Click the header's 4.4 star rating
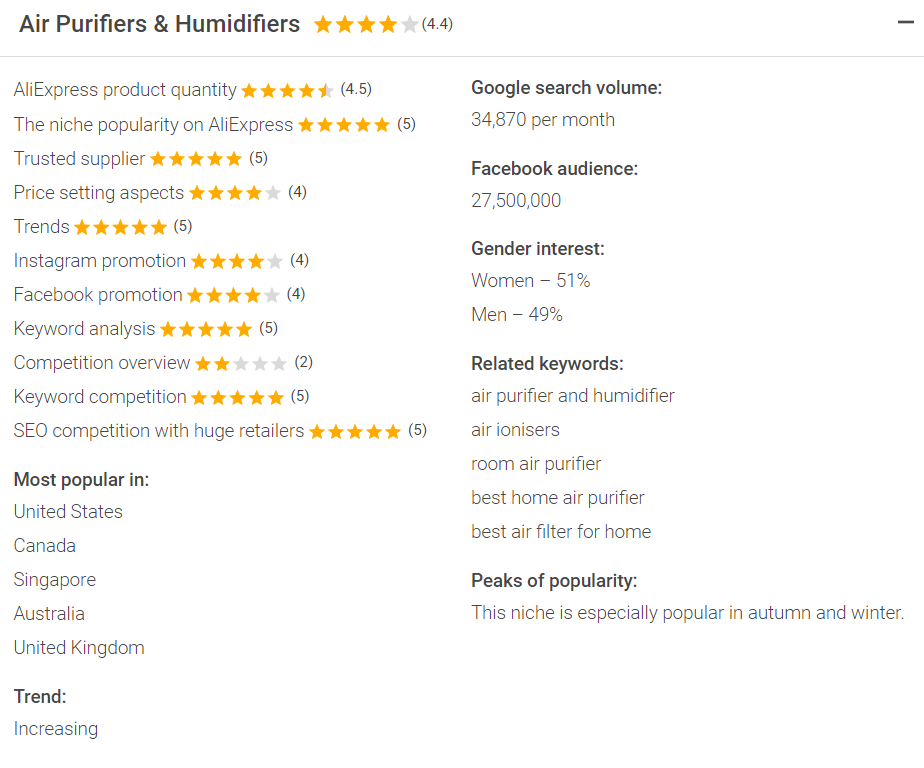Viewport: 924px width, 768px height. (x=366, y=25)
